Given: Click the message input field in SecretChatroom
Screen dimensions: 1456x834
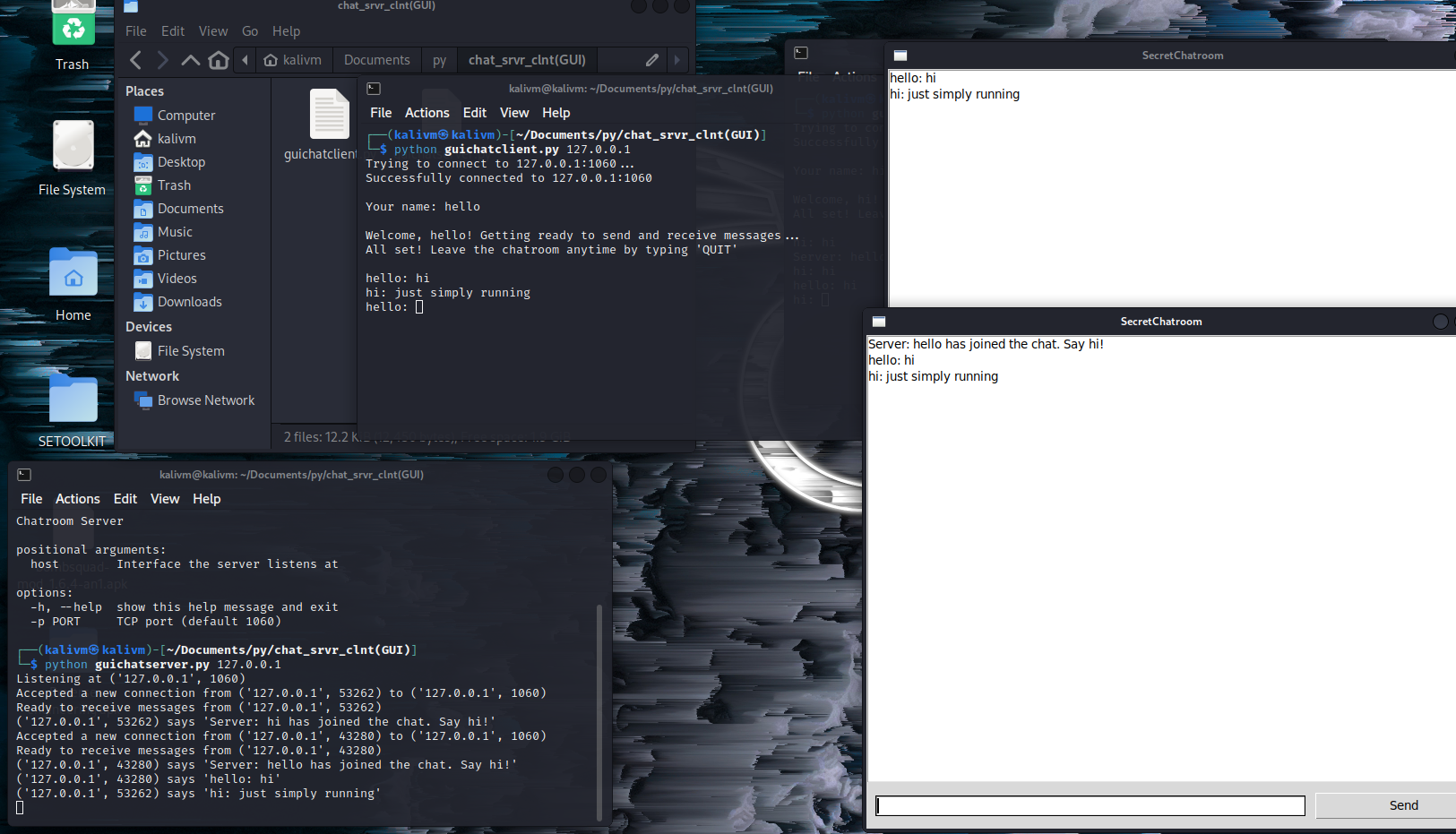Looking at the screenshot, I should pyautogui.click(x=1090, y=805).
